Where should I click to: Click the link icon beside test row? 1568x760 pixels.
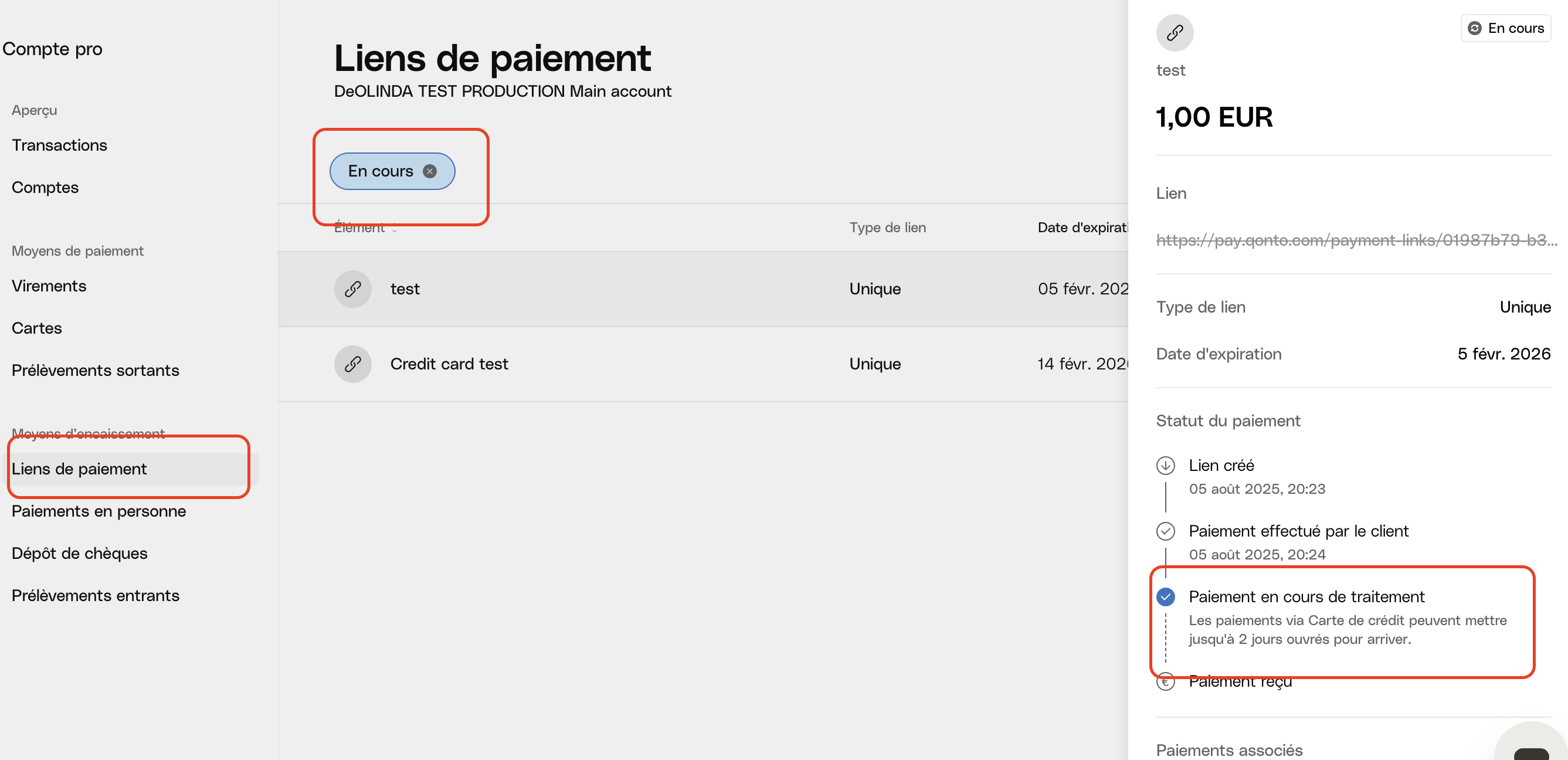click(352, 289)
